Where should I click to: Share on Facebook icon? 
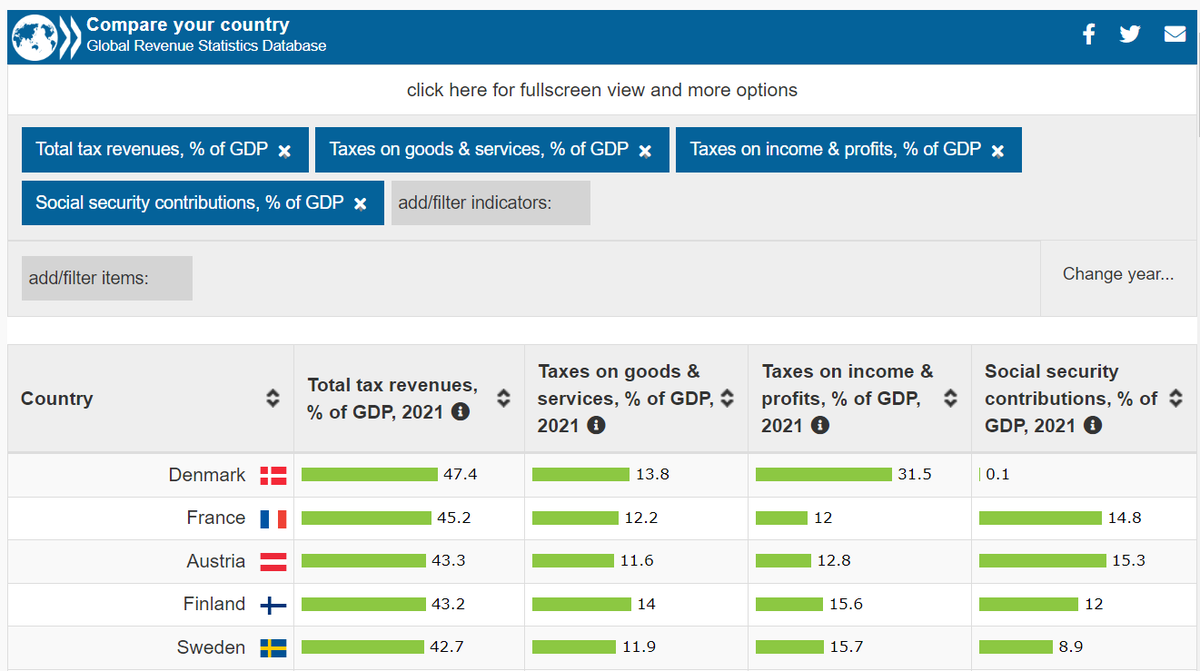(x=1089, y=34)
